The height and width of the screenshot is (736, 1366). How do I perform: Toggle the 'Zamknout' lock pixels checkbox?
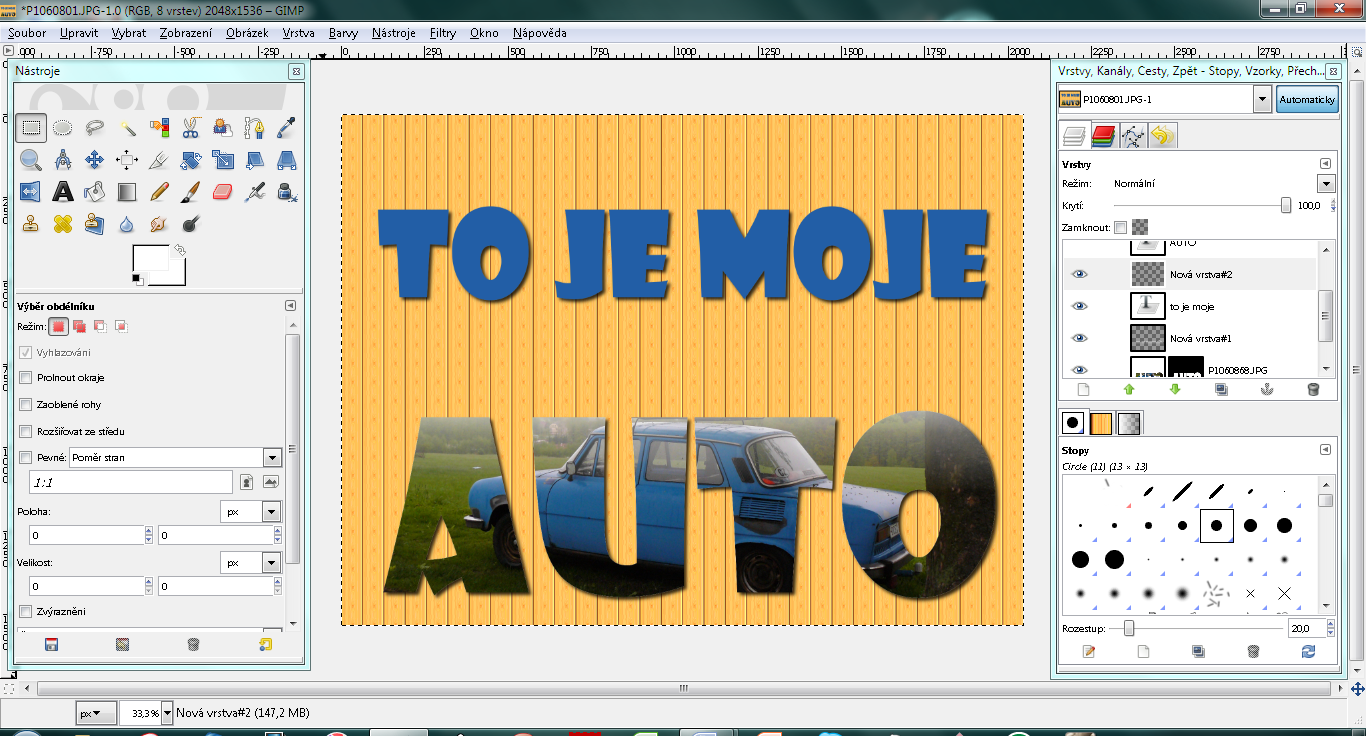1120,227
